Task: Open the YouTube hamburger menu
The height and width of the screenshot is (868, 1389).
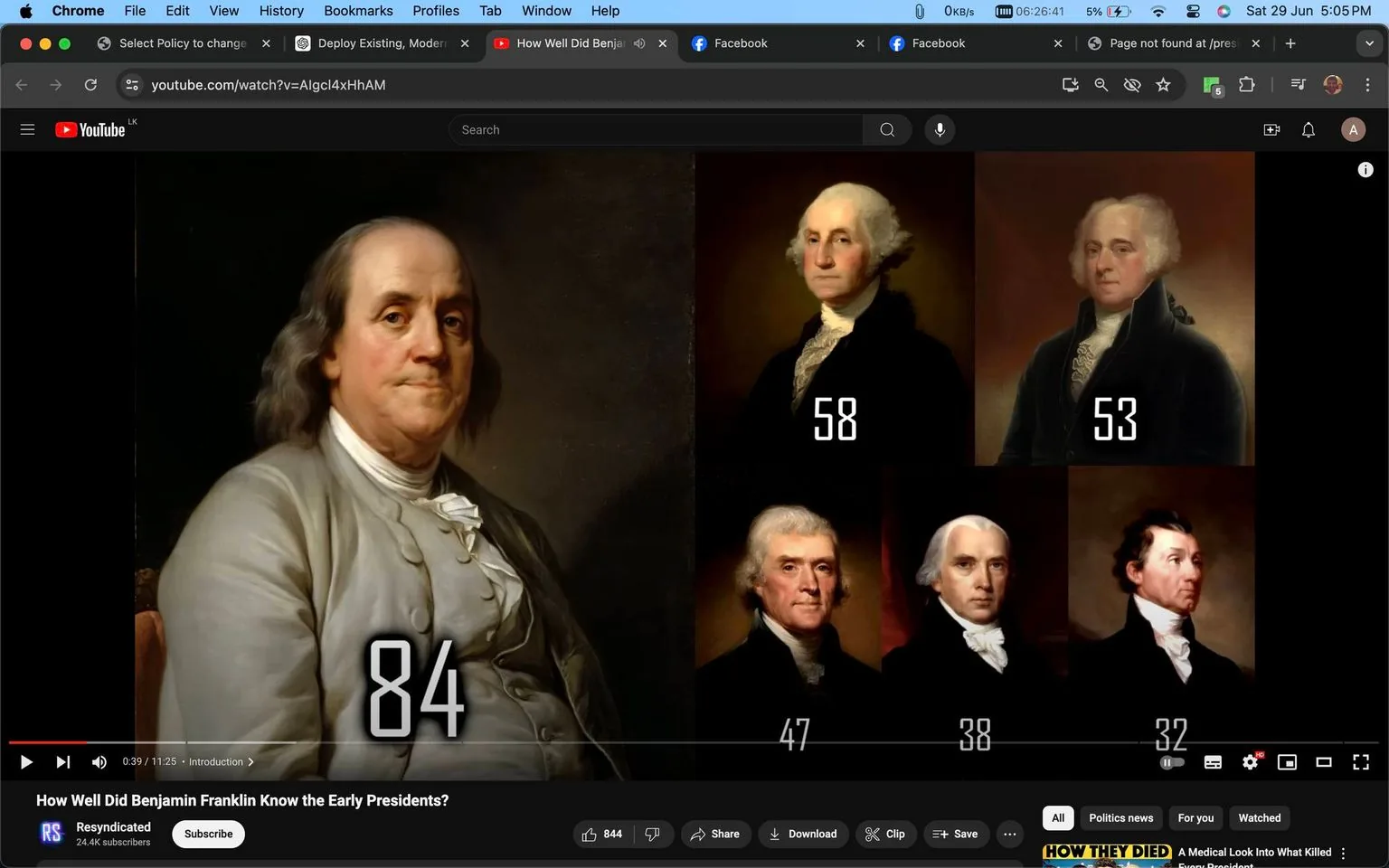Action: 27,129
